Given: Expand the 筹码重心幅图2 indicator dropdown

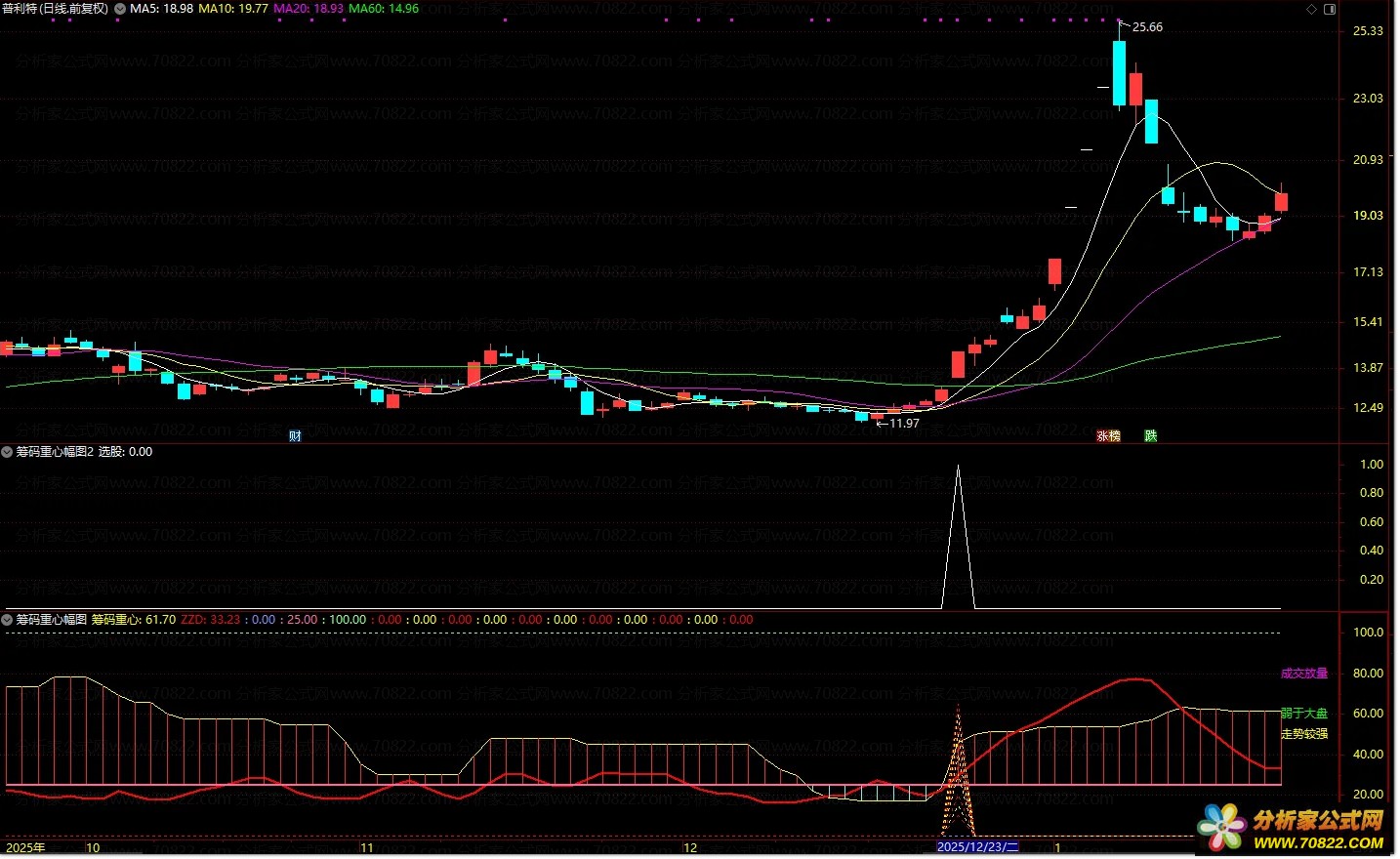Looking at the screenshot, I should [8, 452].
